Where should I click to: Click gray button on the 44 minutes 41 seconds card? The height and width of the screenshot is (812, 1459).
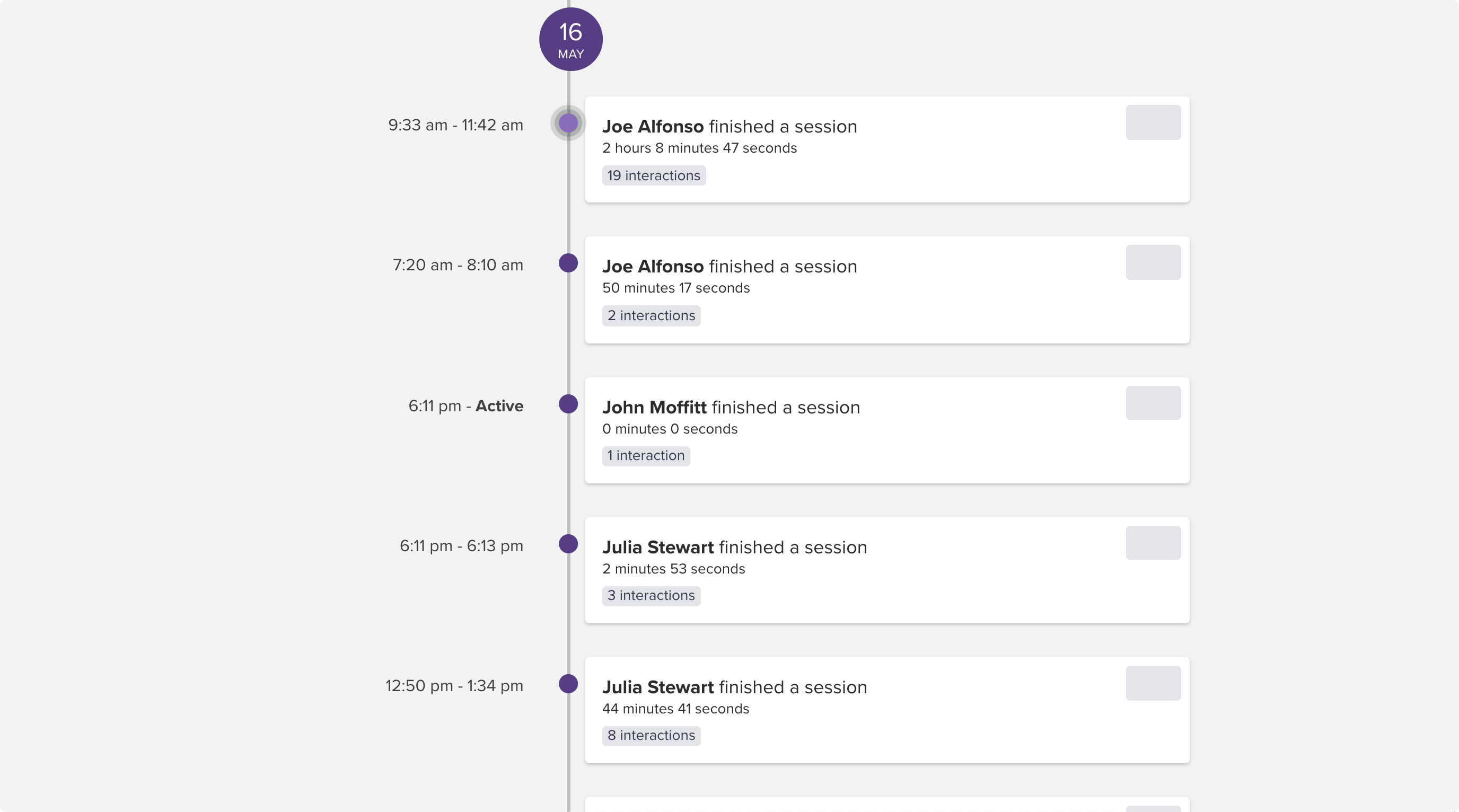[1153, 683]
